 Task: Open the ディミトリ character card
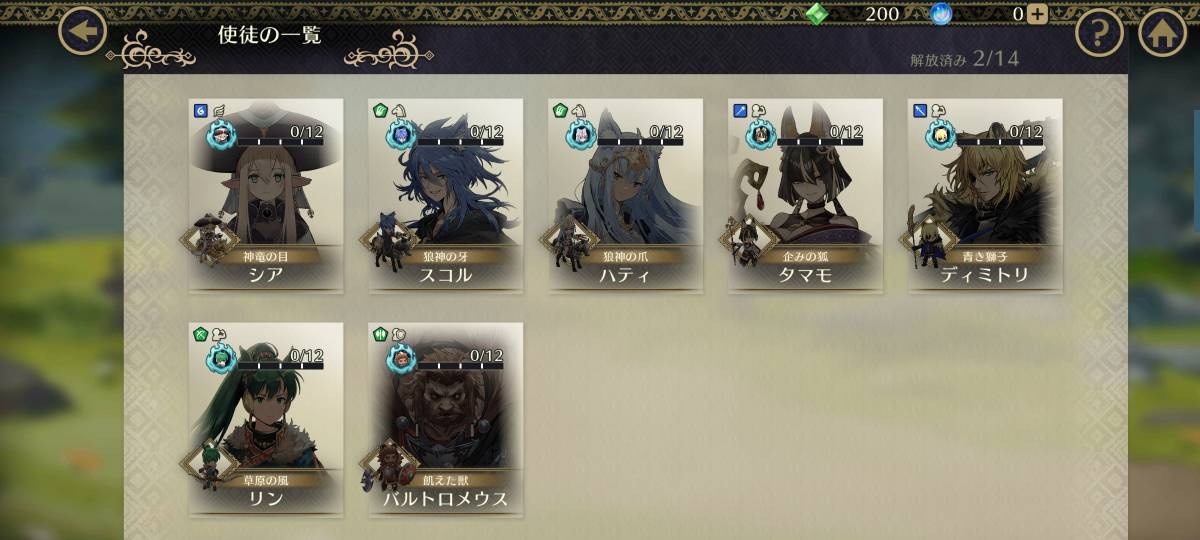pos(986,195)
